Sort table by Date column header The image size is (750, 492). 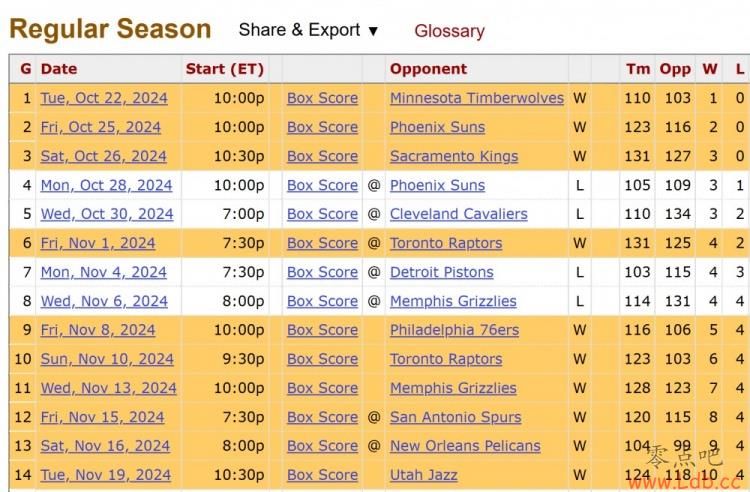[x=59, y=69]
